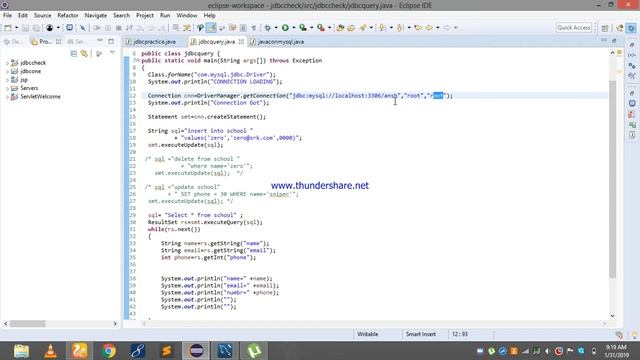
Task: Click the editor vertical scrollbar
Action: pyautogui.click(x=612, y=180)
